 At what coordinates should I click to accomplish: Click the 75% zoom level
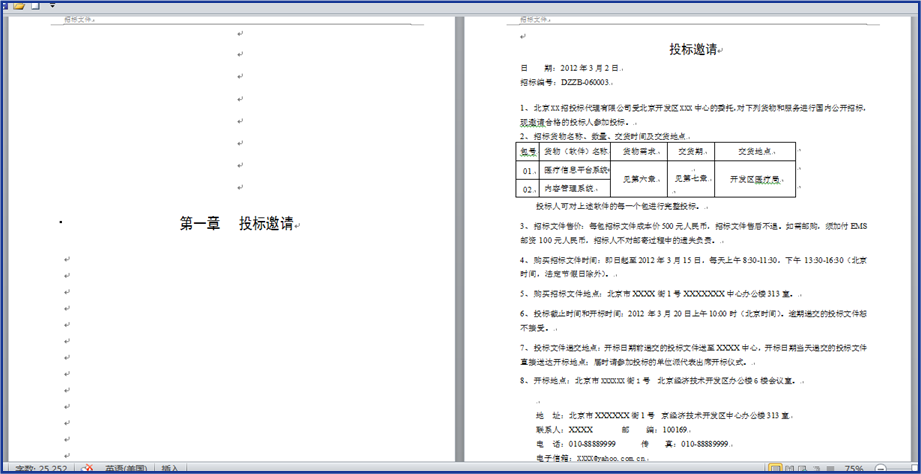pyautogui.click(x=854, y=469)
